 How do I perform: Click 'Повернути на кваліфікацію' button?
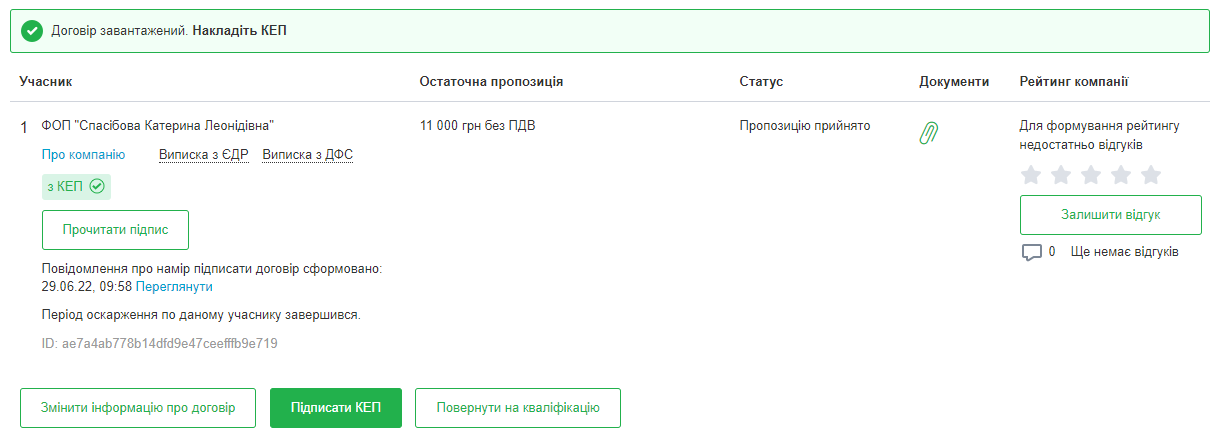[x=518, y=408]
